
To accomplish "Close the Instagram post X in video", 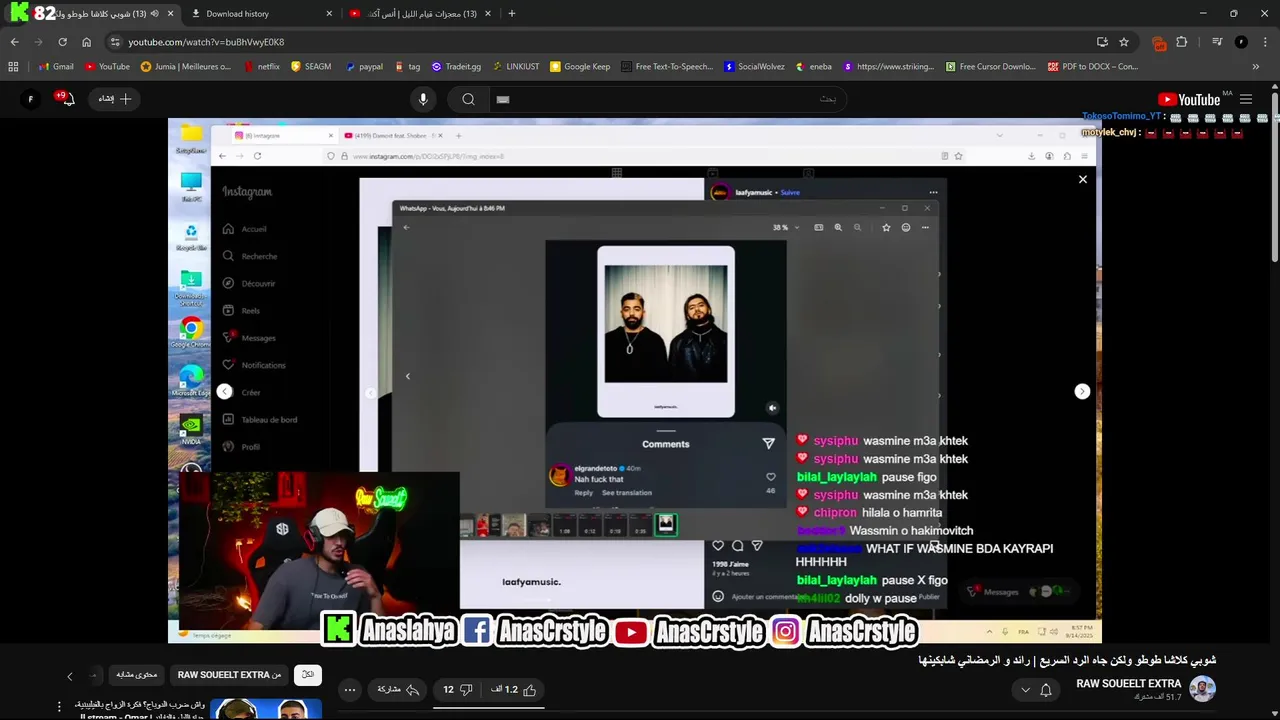I will point(1082,179).
